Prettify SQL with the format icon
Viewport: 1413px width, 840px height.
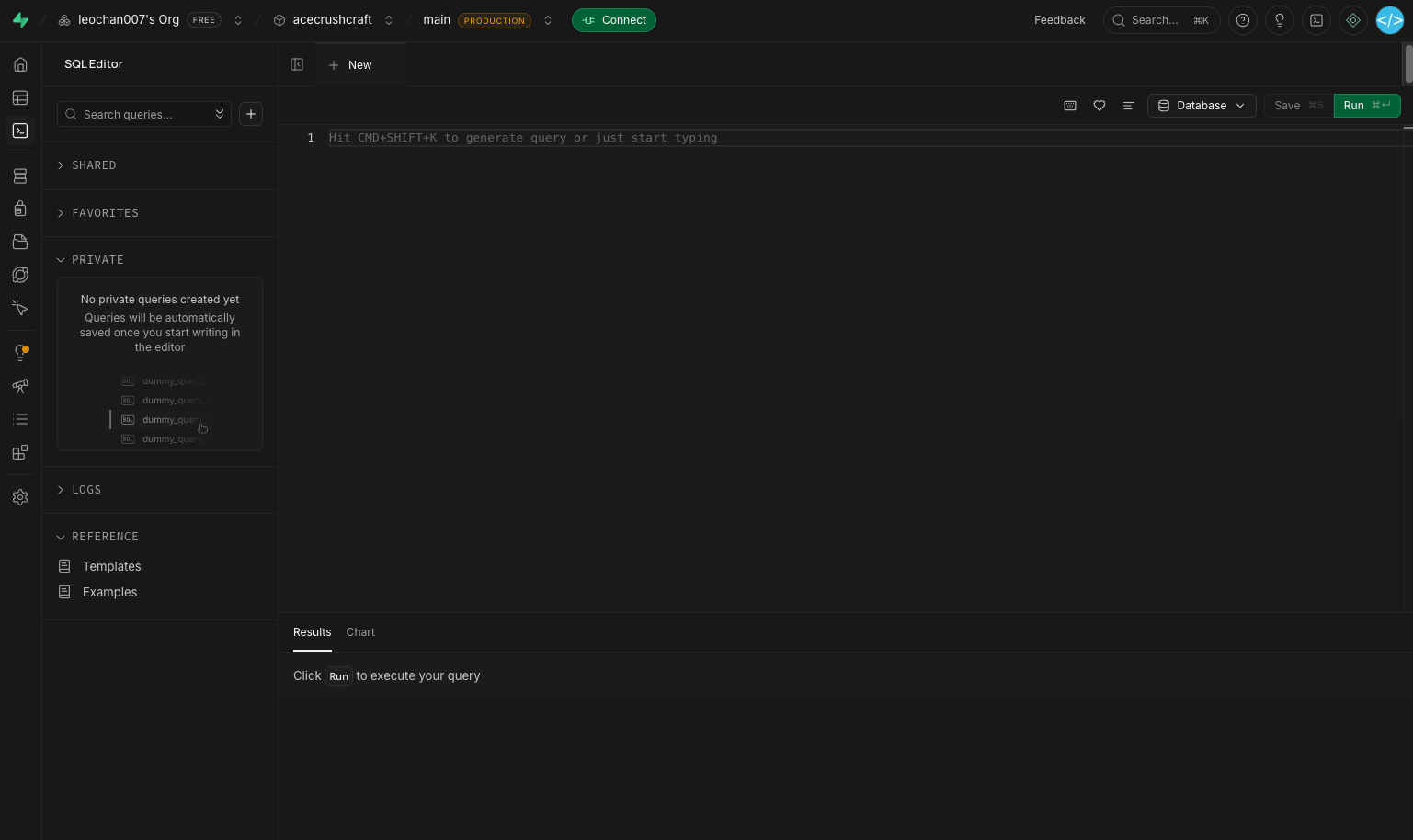click(1128, 106)
